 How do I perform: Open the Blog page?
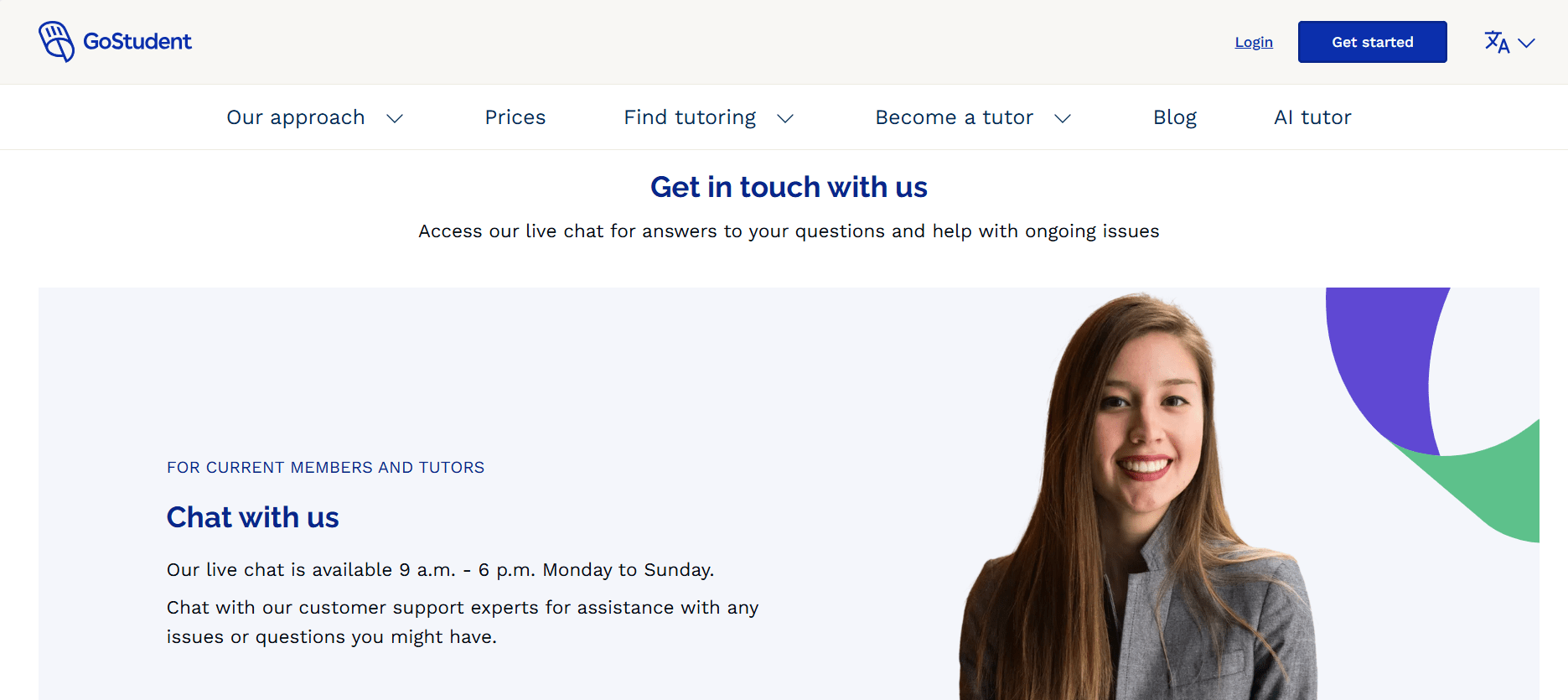click(1175, 117)
